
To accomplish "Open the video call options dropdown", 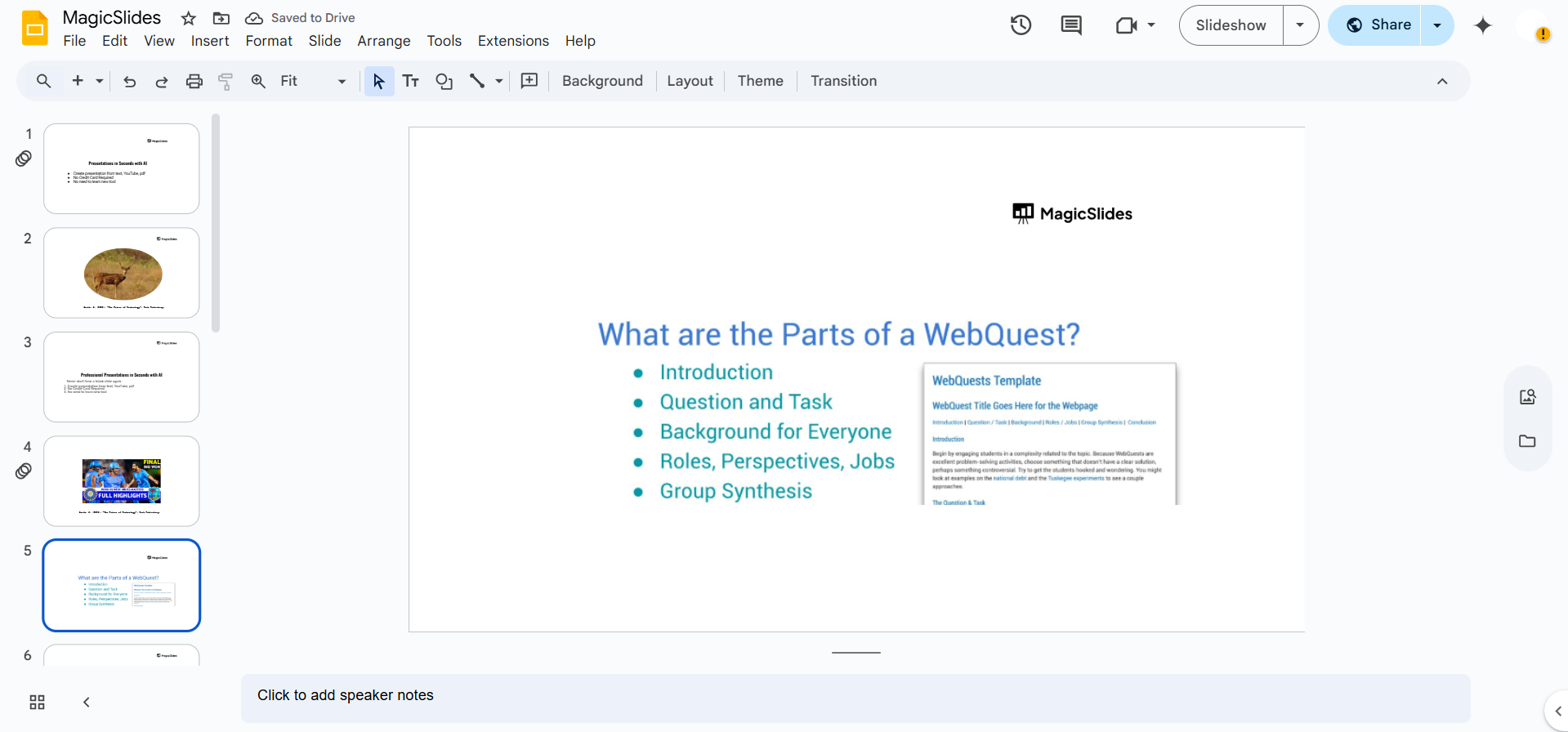I will [1151, 25].
